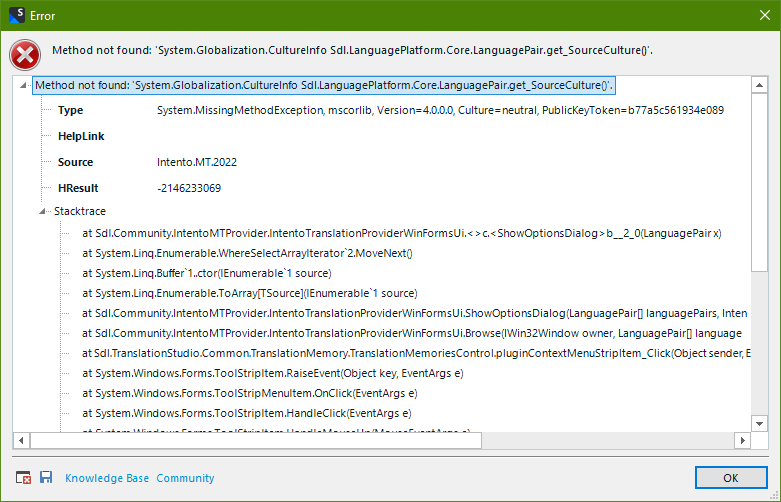Select stack line 'System.Linq.Buffer`1..ctor'
Image resolution: width=781 pixels, height=502 pixels.
coord(207,273)
